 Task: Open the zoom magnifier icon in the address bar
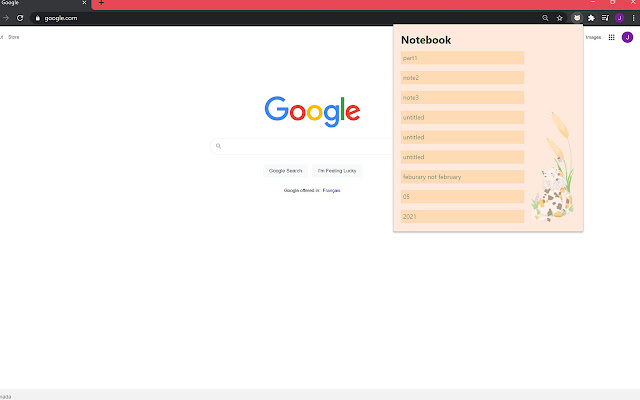[545, 18]
